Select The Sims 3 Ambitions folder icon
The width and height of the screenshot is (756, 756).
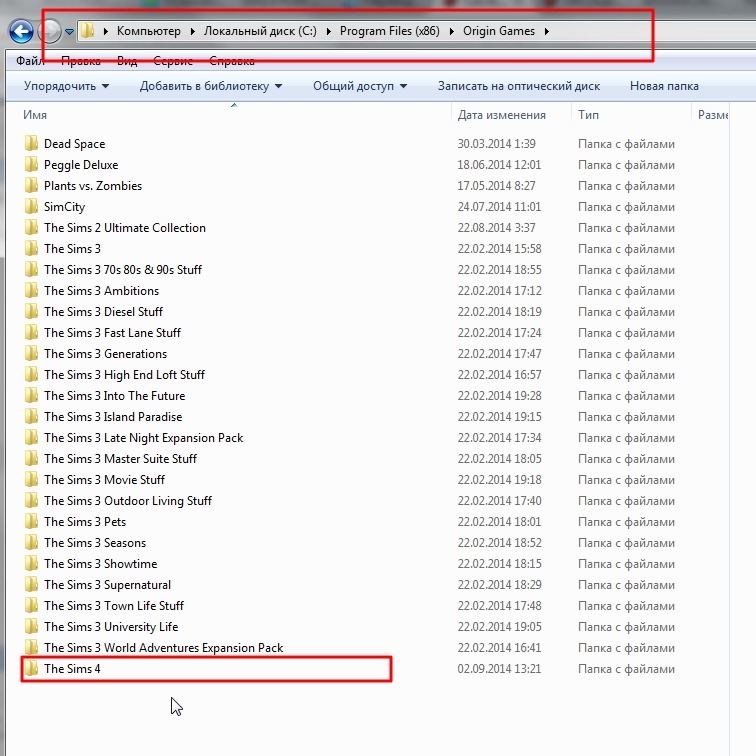tap(31, 290)
